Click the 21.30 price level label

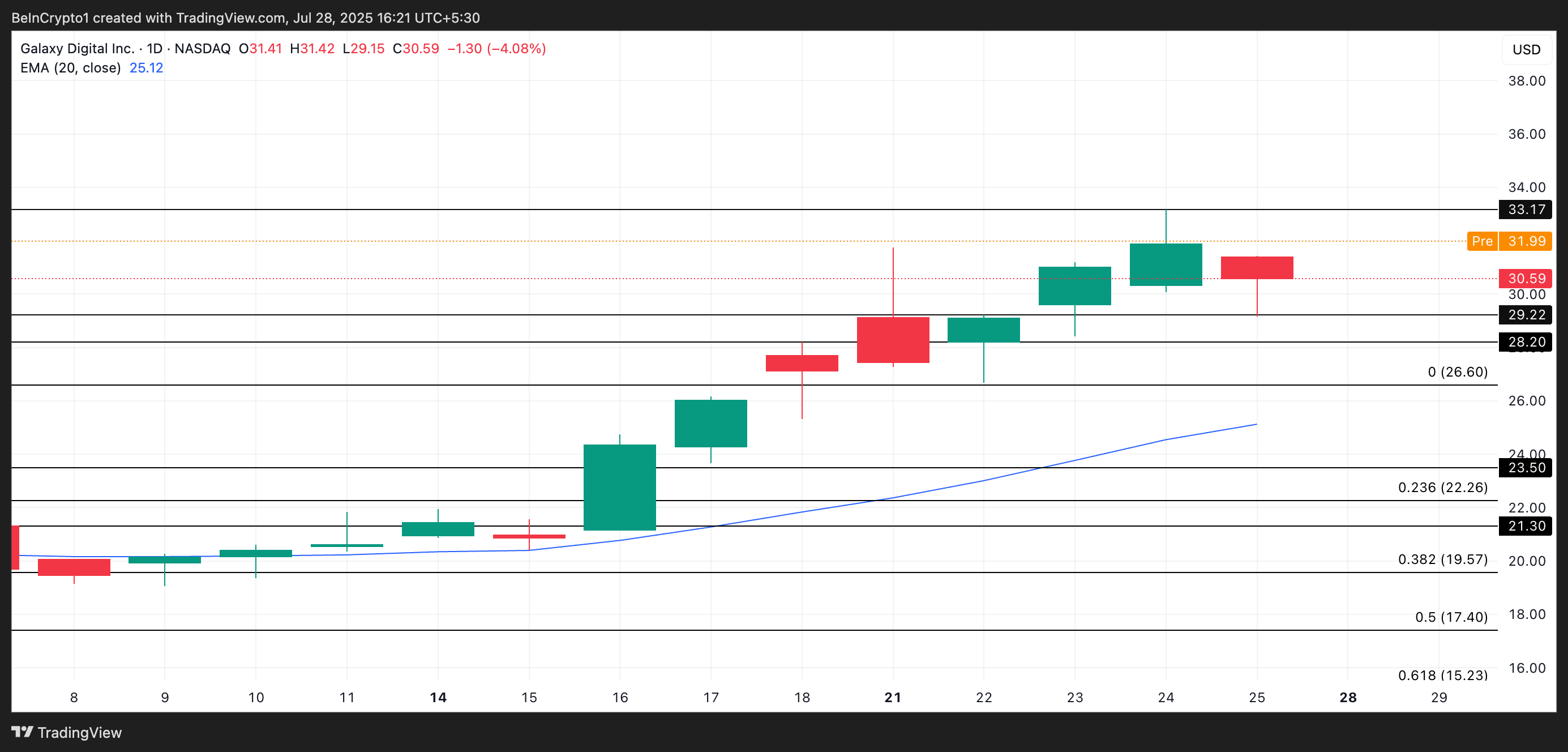tap(1526, 526)
